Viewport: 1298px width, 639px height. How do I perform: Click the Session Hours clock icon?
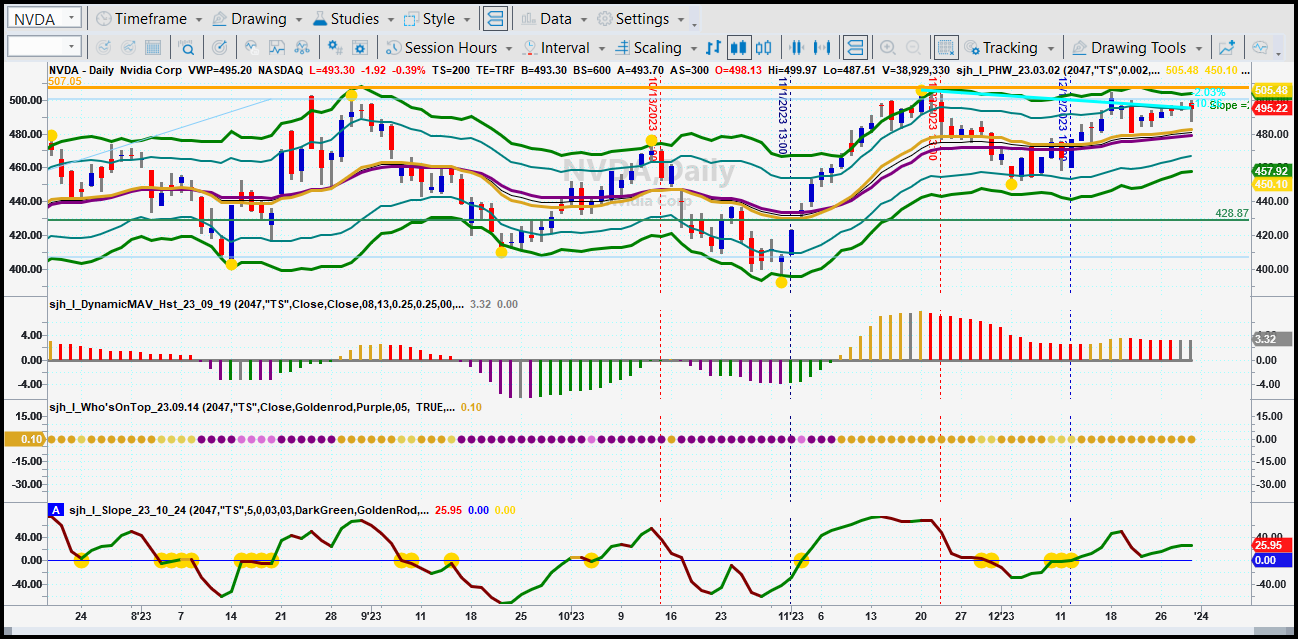pos(393,48)
